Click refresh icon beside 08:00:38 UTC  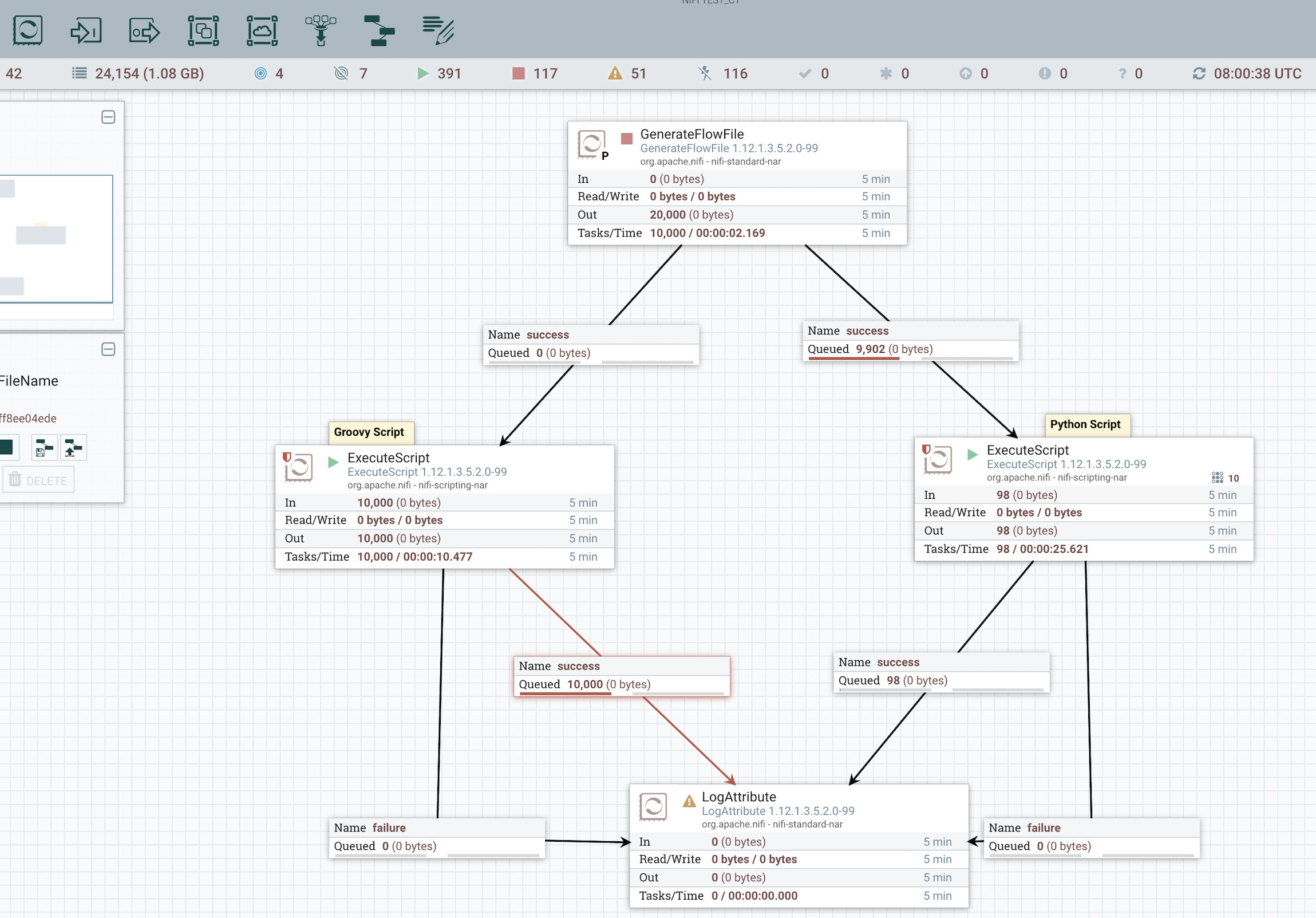pyautogui.click(x=1199, y=73)
